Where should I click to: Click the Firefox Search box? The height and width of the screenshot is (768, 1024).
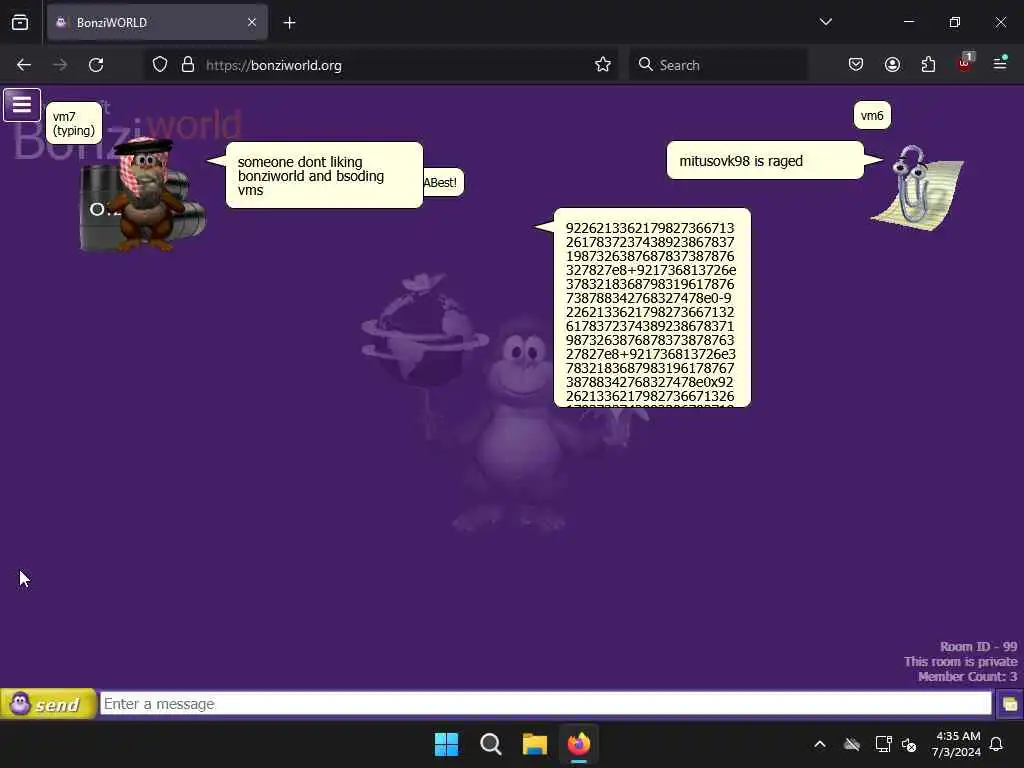[x=718, y=65]
